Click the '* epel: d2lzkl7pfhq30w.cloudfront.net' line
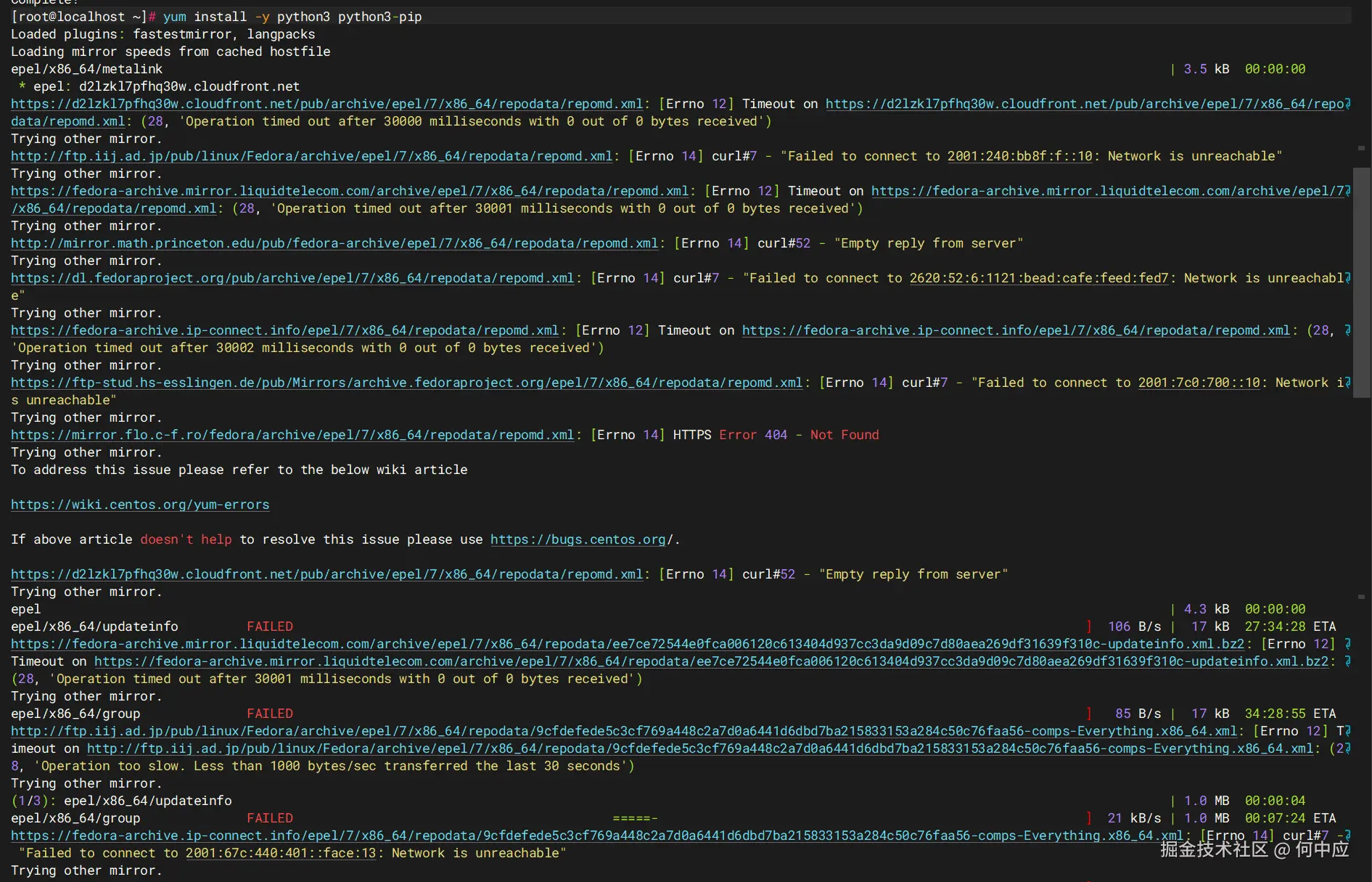Viewport: 1372px width, 882px height. click(x=159, y=86)
